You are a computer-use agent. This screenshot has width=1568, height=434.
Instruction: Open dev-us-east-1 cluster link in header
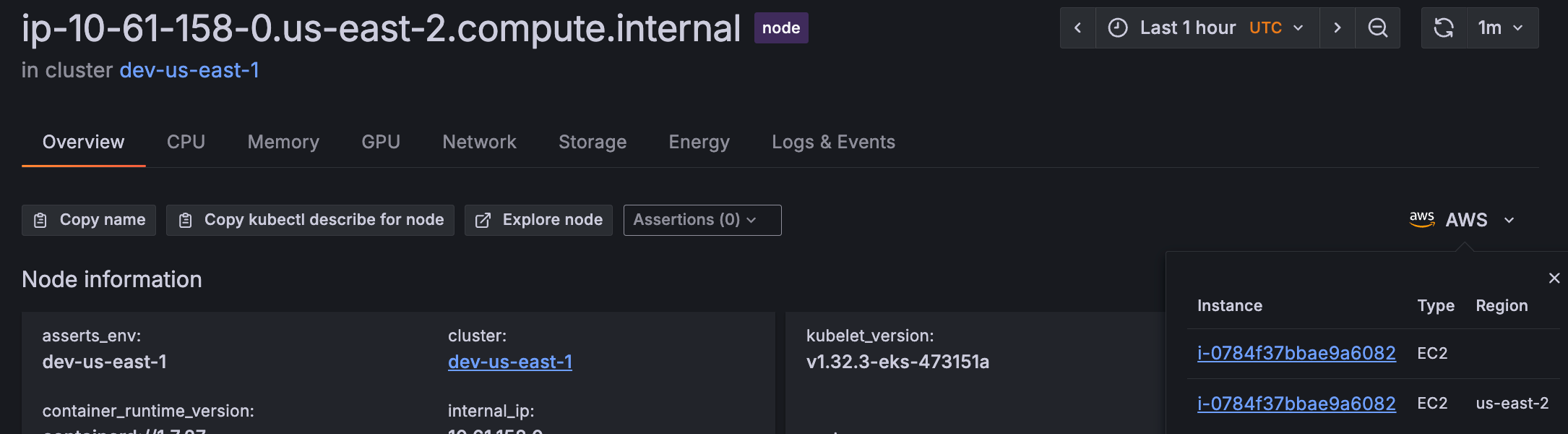[x=189, y=70]
